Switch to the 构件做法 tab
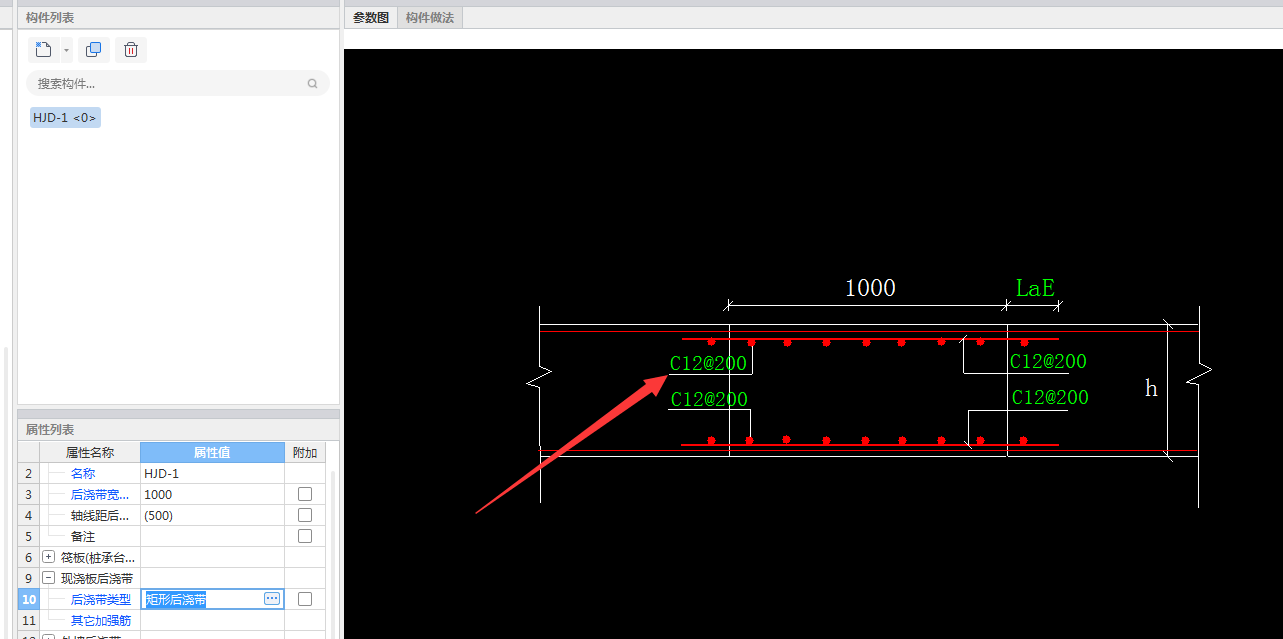 pos(430,18)
